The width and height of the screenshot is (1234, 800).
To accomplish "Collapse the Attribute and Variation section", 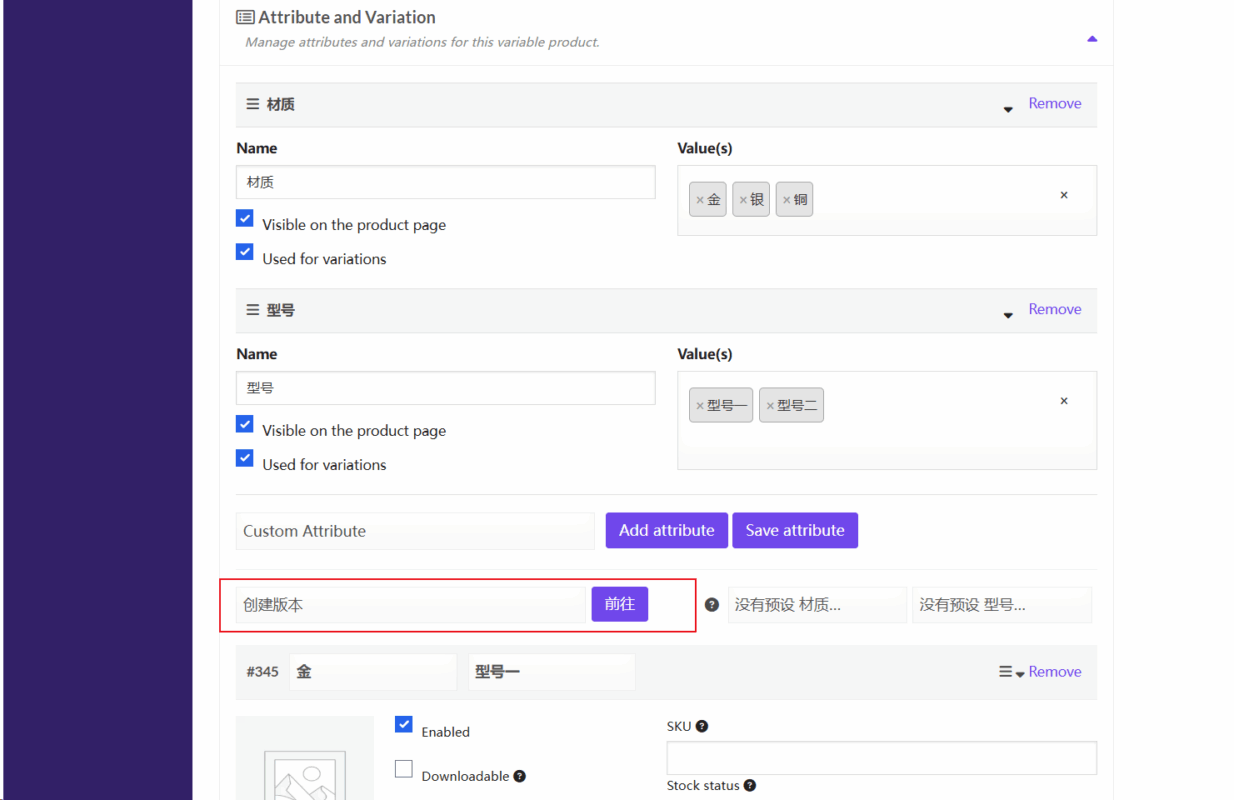I will coord(1092,39).
